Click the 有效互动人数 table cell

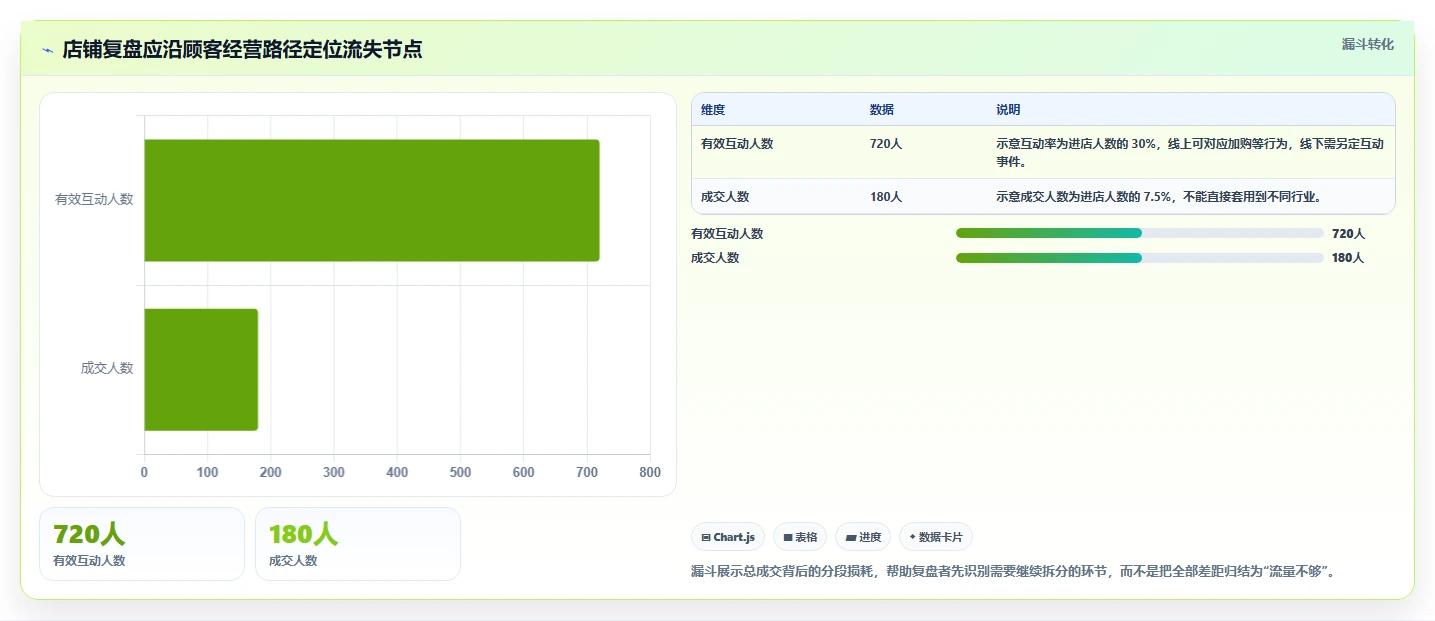point(737,143)
